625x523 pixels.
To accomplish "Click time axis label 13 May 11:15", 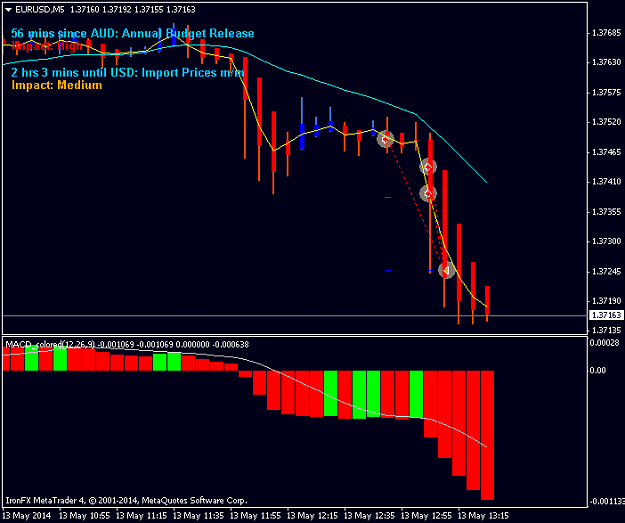I will [142, 516].
